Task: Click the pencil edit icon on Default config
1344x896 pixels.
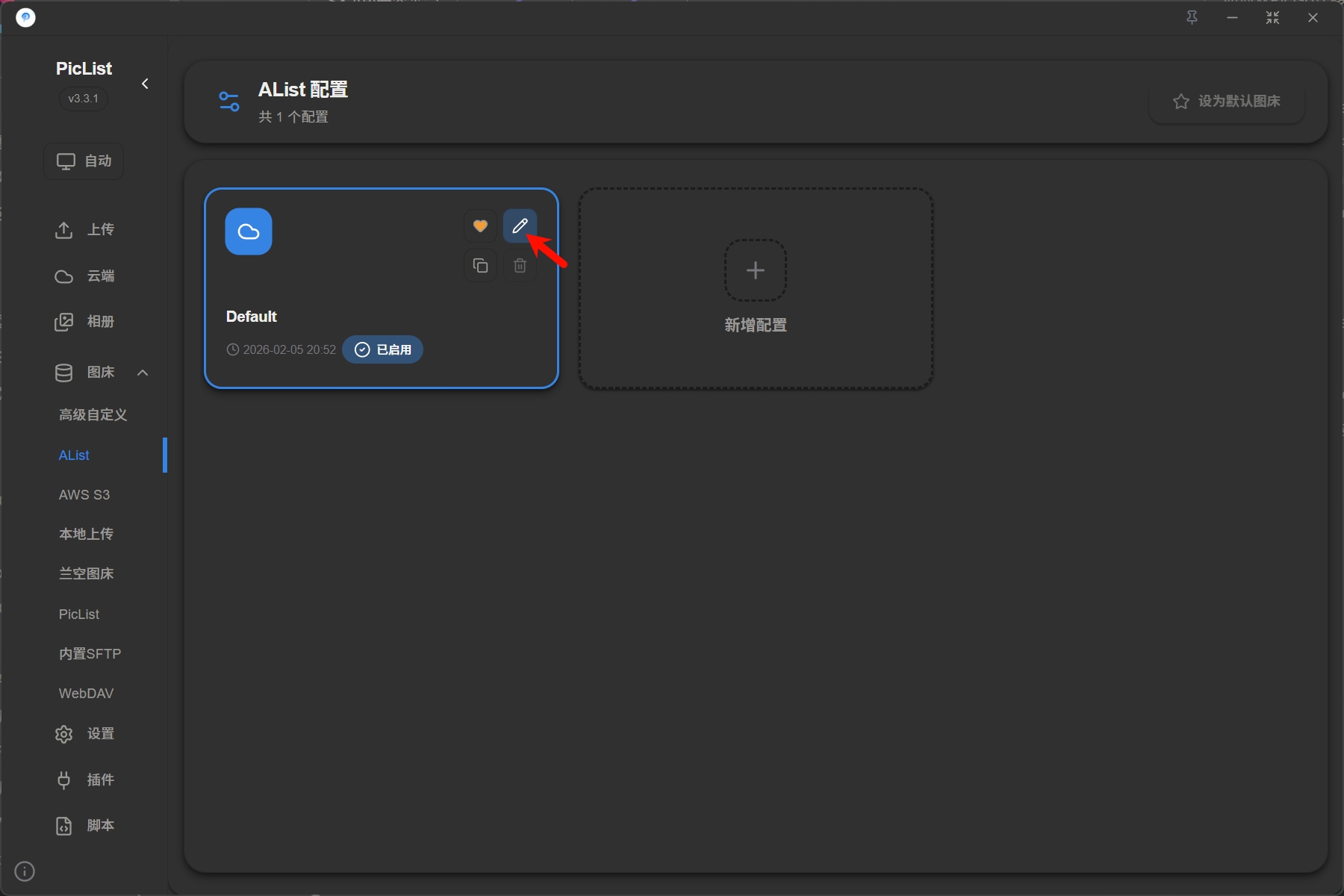Action: click(x=520, y=225)
